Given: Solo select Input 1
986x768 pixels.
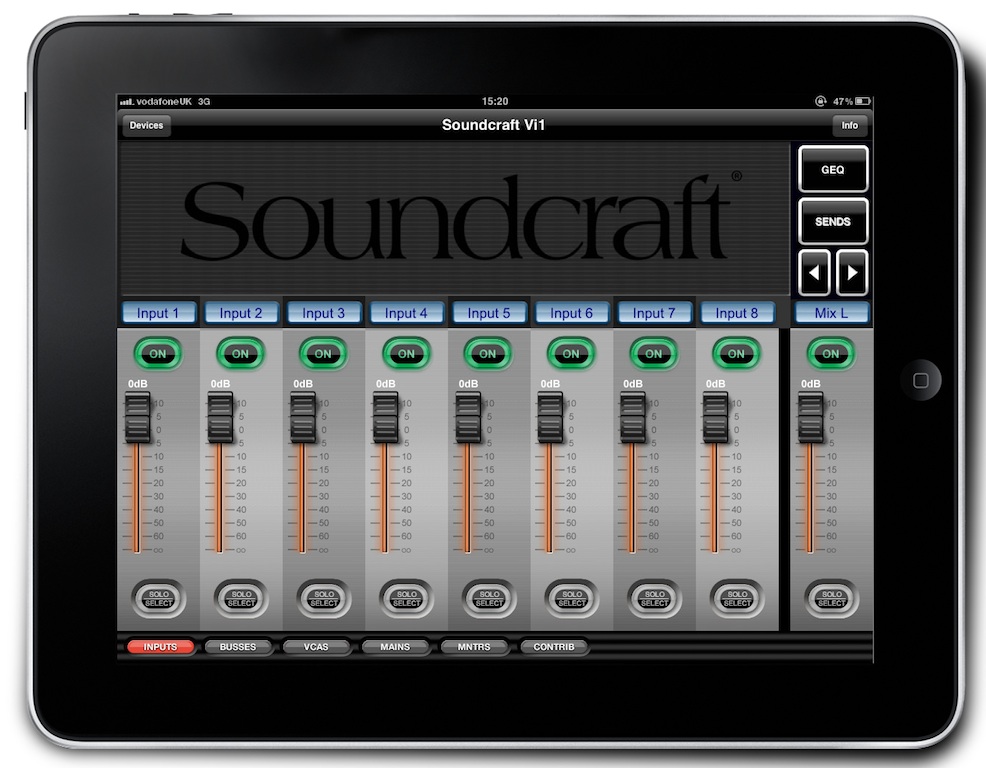Looking at the screenshot, I should click(158, 598).
